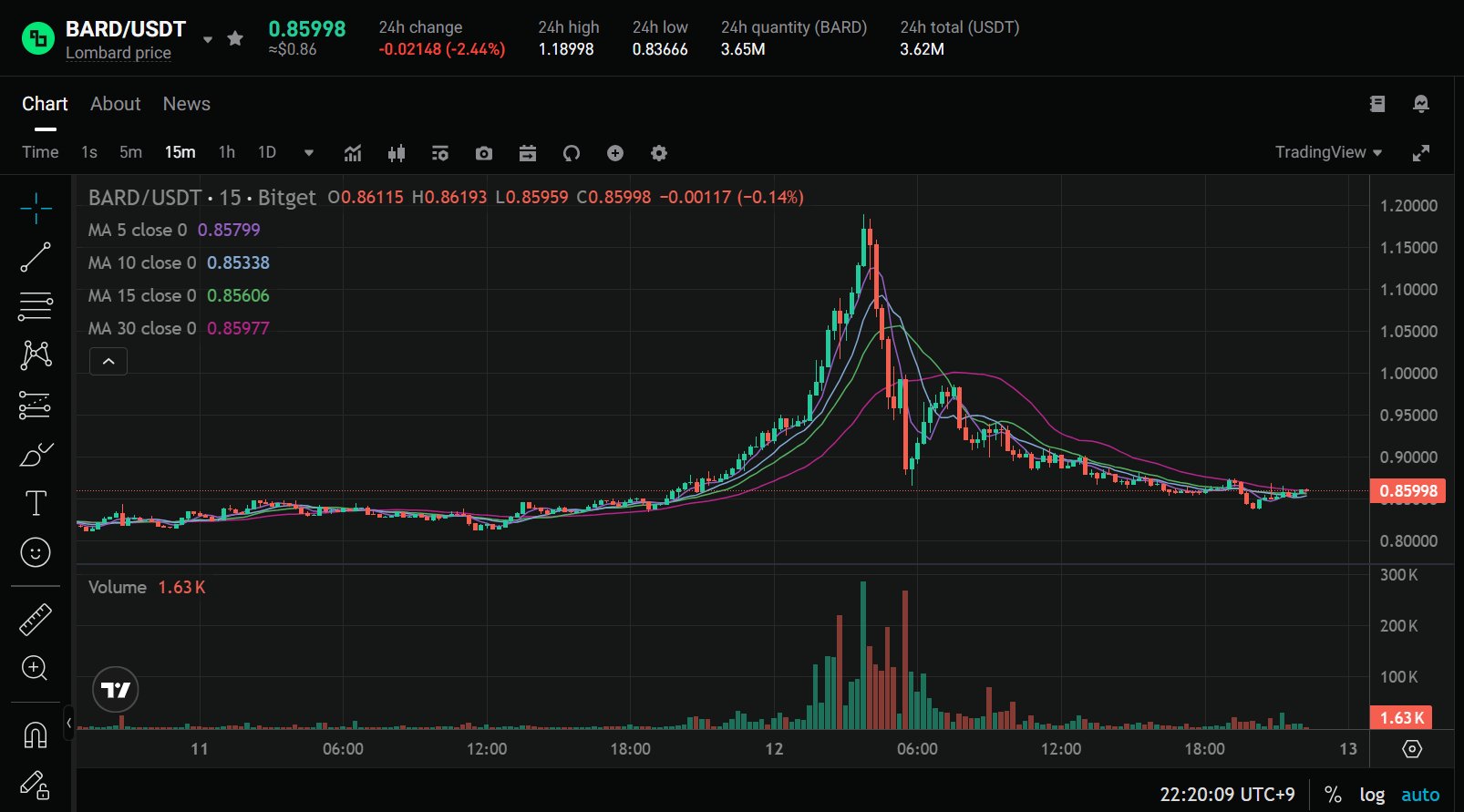Select the MA 15 close 0 legend
The width and height of the screenshot is (1464, 812).
pyautogui.click(x=142, y=295)
